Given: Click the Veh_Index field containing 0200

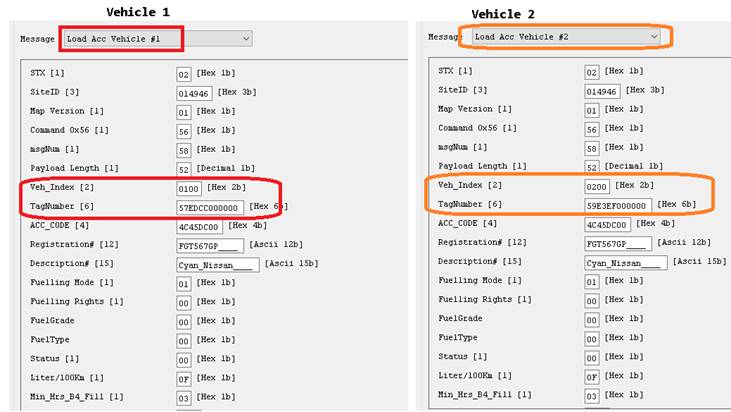Looking at the screenshot, I should coord(598,186).
